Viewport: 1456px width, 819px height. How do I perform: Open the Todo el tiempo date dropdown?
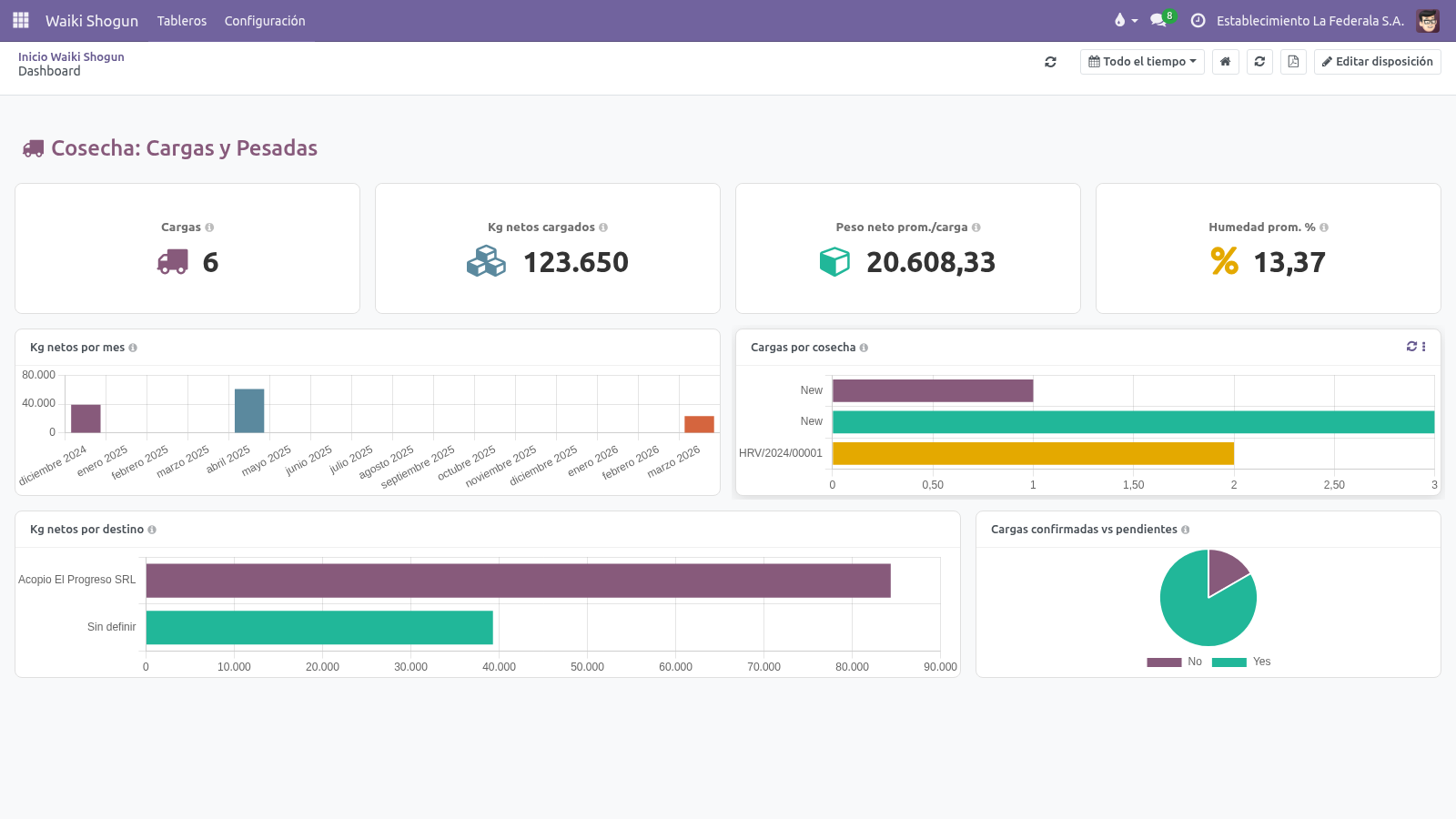point(1142,62)
